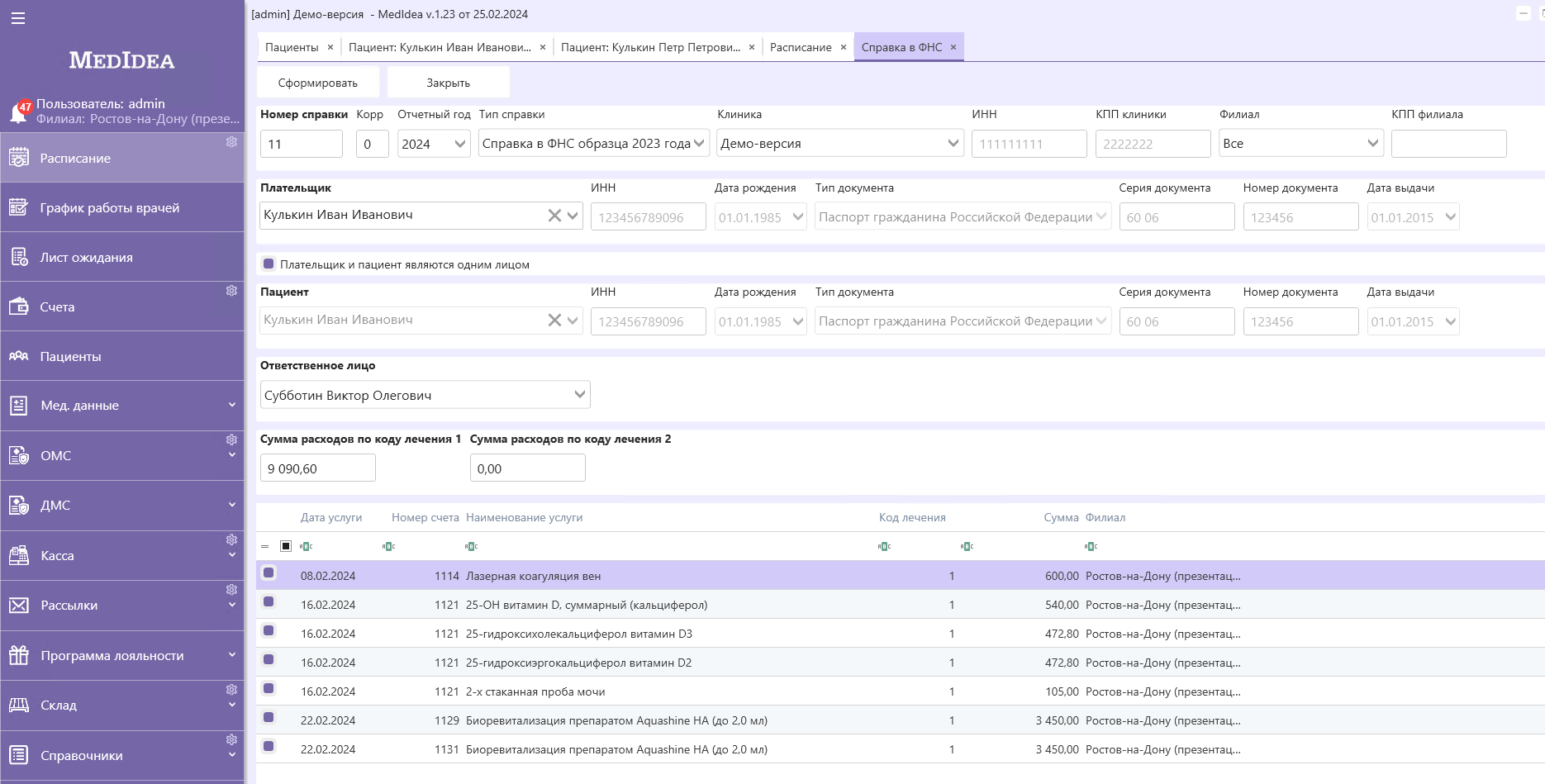Open settings gear on Счета item
This screenshot has height=784, width=1545.
(x=231, y=291)
